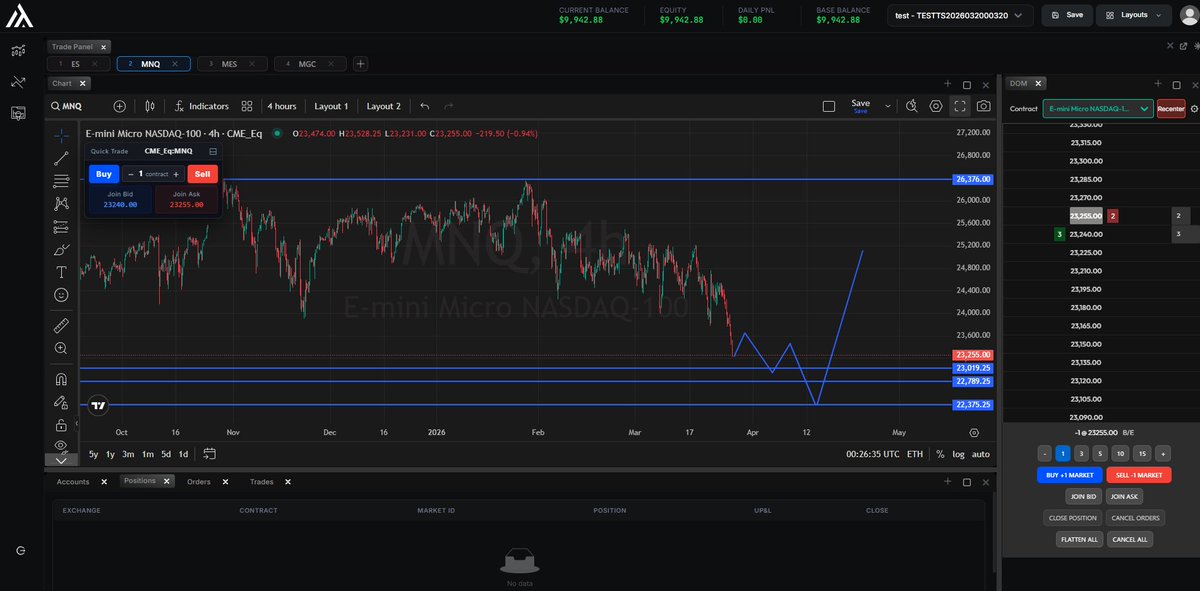Open the Indicators dialog
The height and width of the screenshot is (591, 1200).
(202, 106)
